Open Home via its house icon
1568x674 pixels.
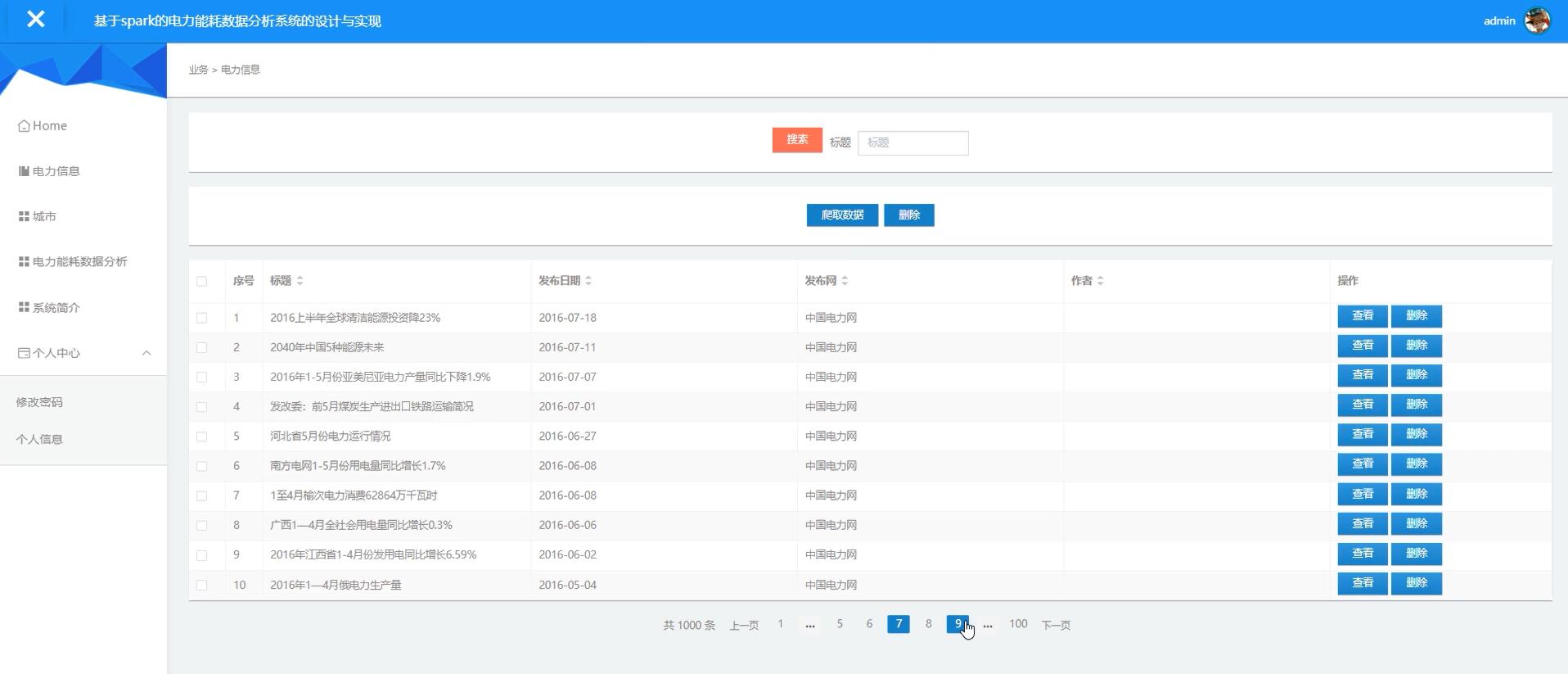[x=24, y=126]
